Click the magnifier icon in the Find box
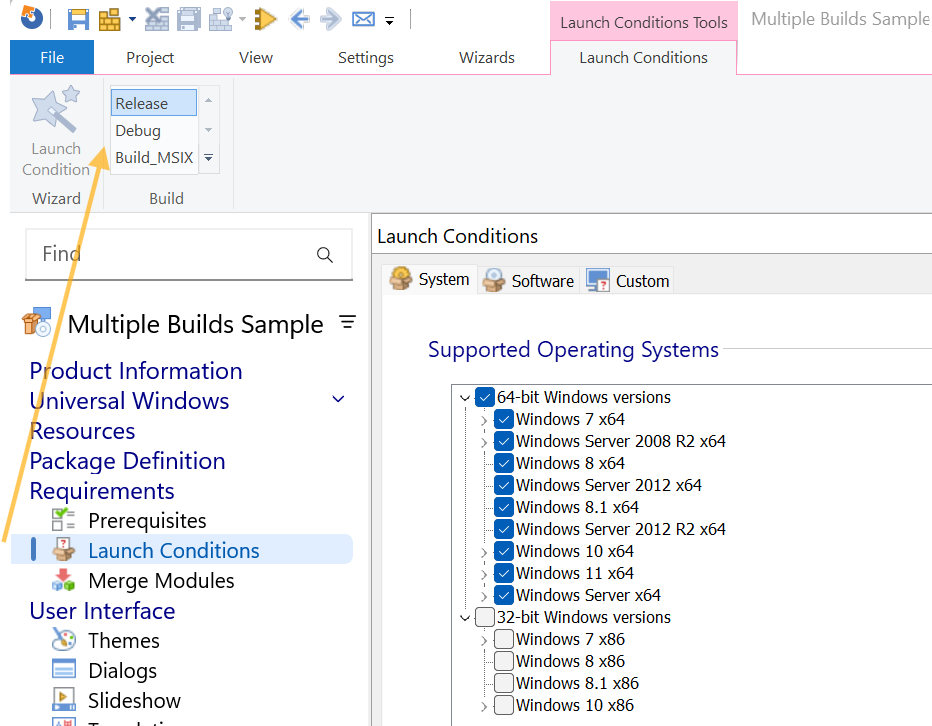932x726 pixels. coord(325,254)
